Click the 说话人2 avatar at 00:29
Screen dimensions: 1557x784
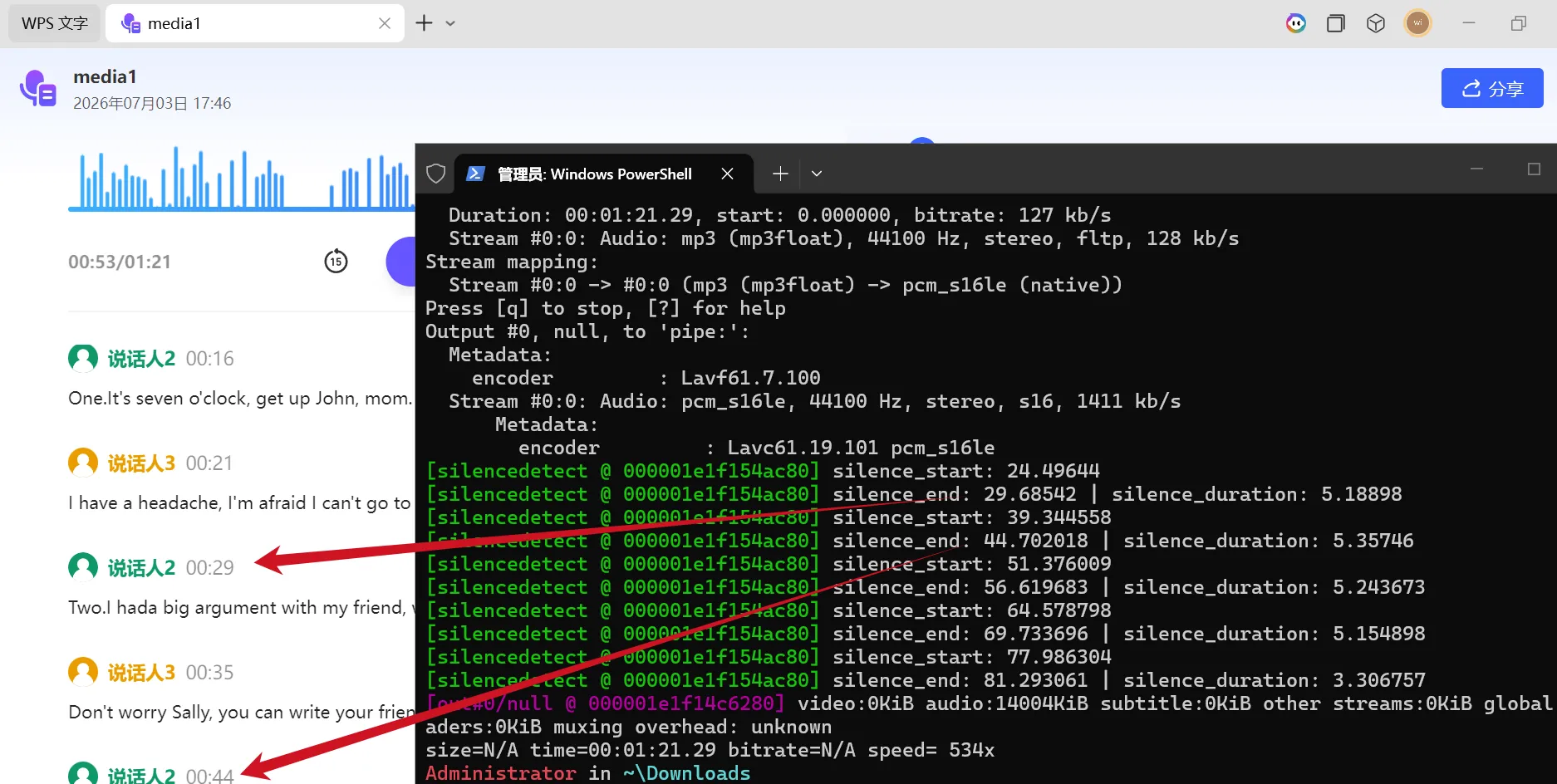pyautogui.click(x=83, y=567)
